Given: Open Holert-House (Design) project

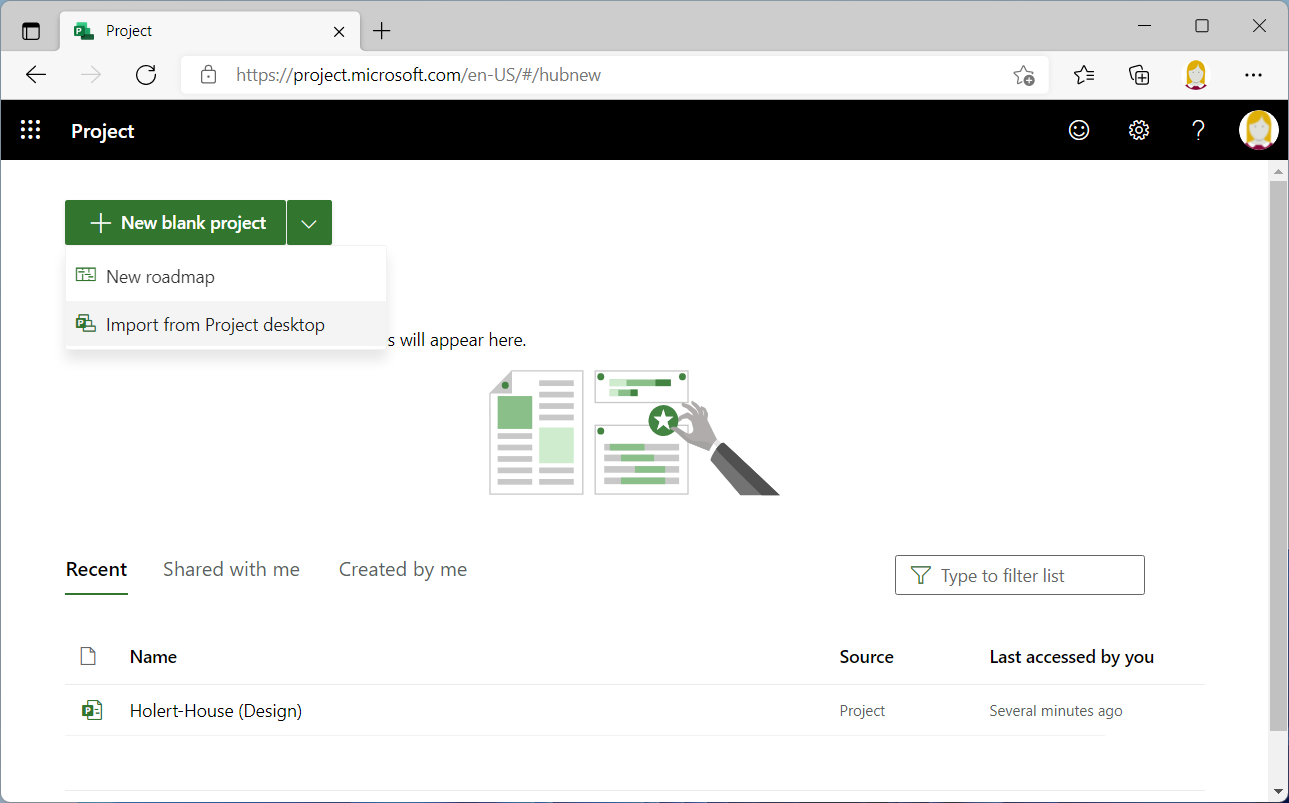Looking at the screenshot, I should click(216, 711).
